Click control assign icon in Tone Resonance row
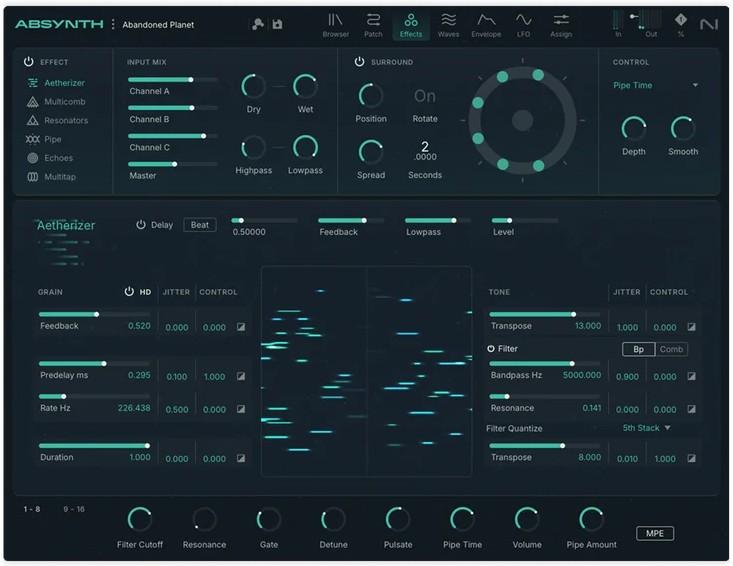This screenshot has width=733, height=566. tap(691, 409)
